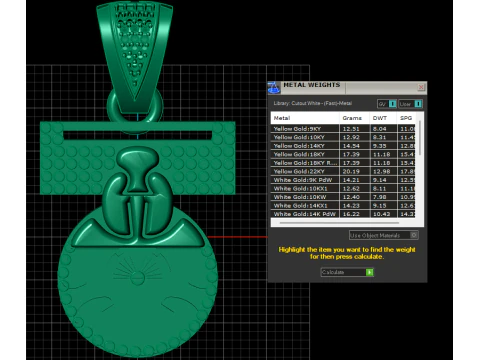The width and height of the screenshot is (480, 360).
Task: Select the White Gold:14K PdW row
Action: 343,214
